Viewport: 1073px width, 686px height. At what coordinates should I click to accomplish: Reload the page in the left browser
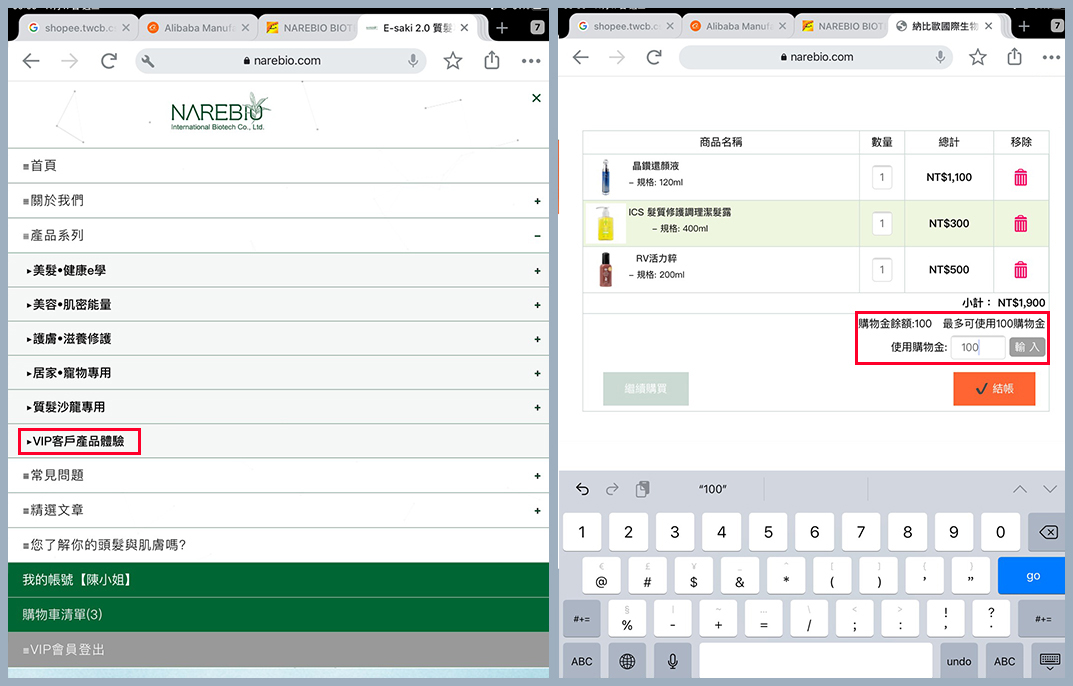109,61
